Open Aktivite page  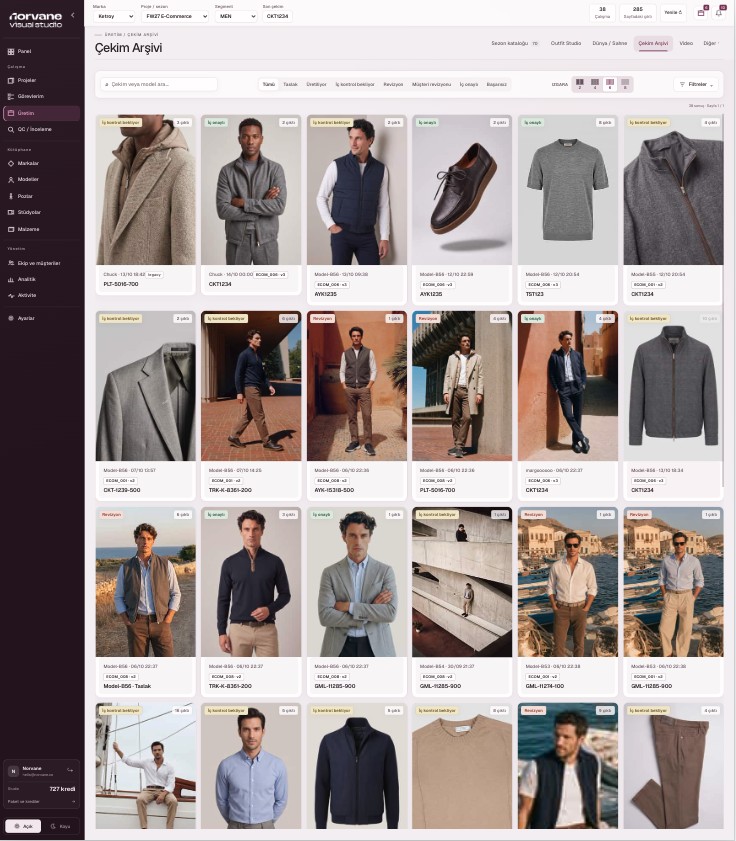[41, 296]
